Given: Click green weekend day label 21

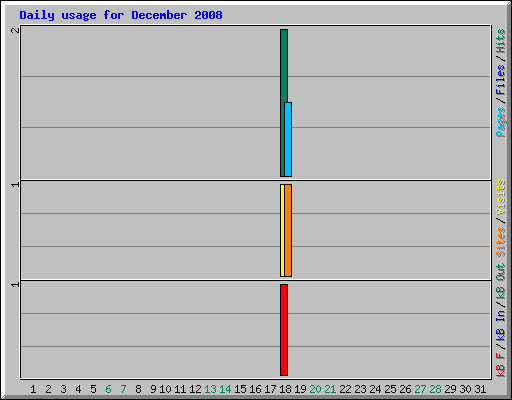Looking at the screenshot, I should [x=330, y=389].
